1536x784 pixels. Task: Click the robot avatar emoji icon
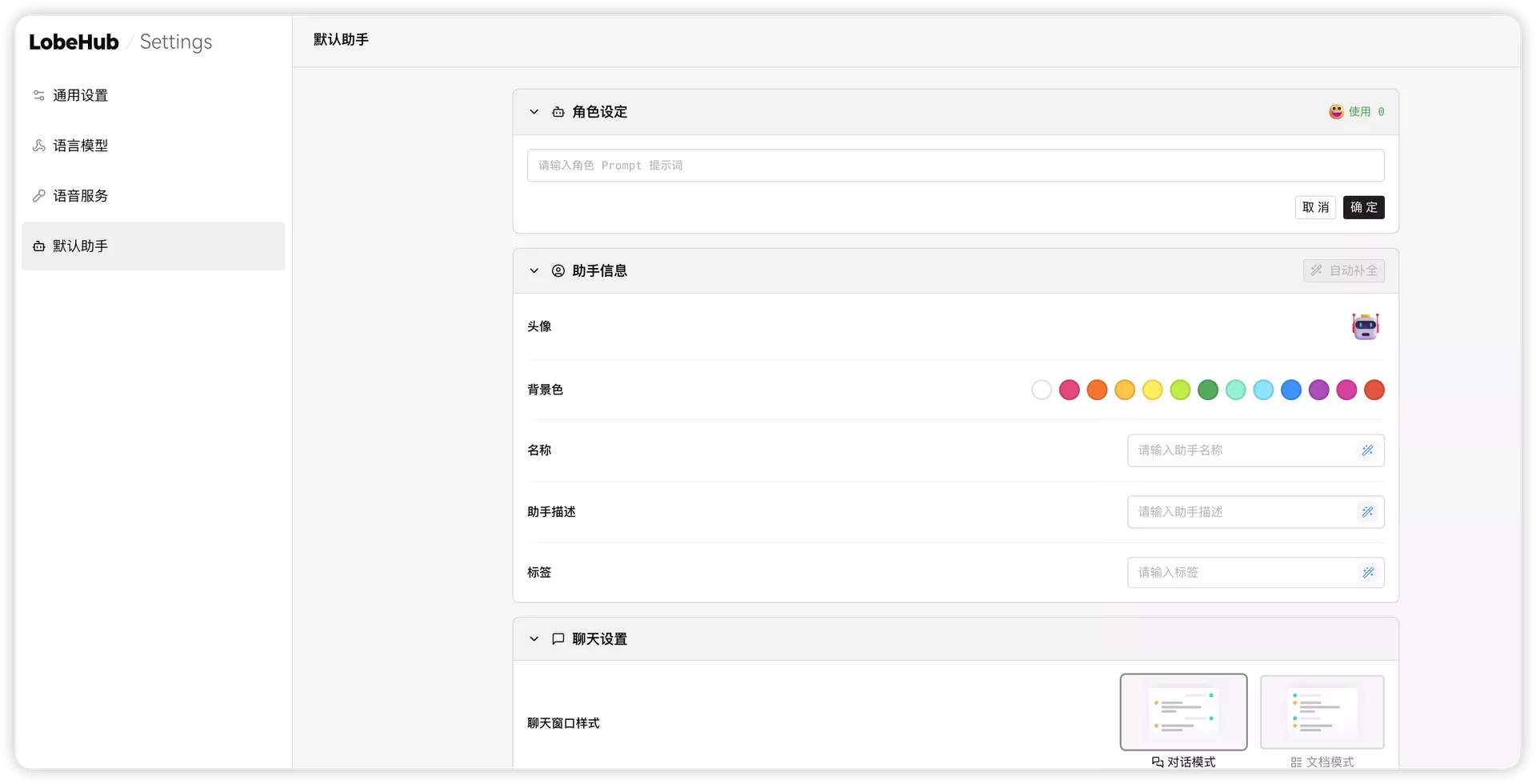1365,326
